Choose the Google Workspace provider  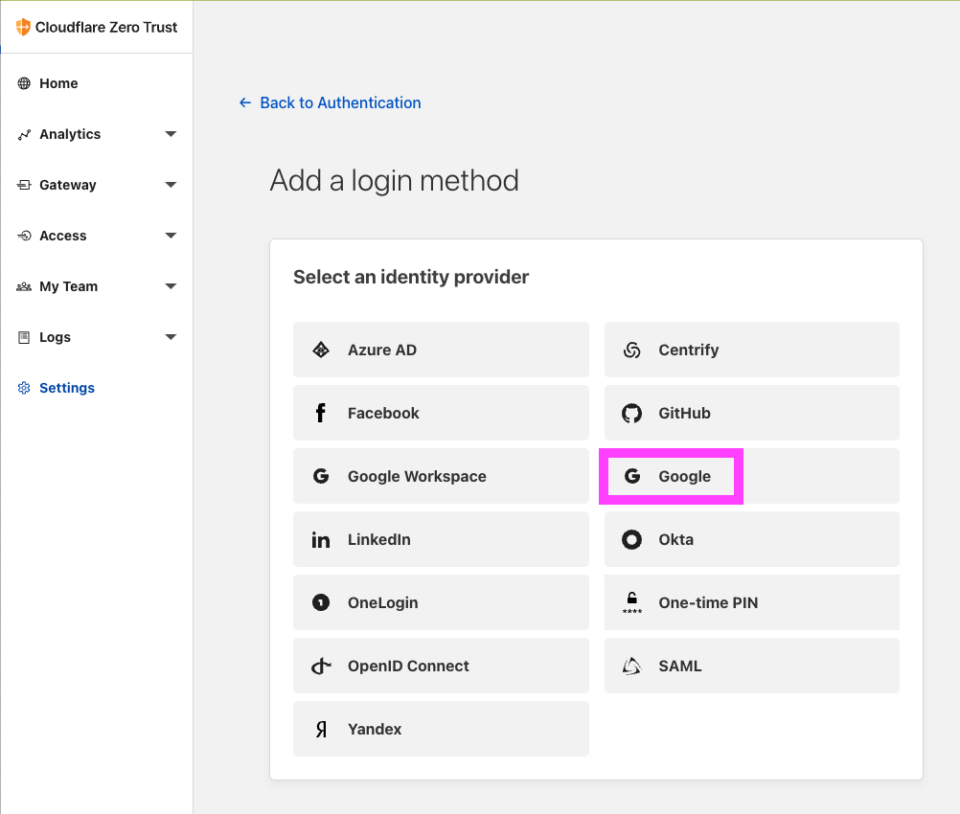click(441, 476)
